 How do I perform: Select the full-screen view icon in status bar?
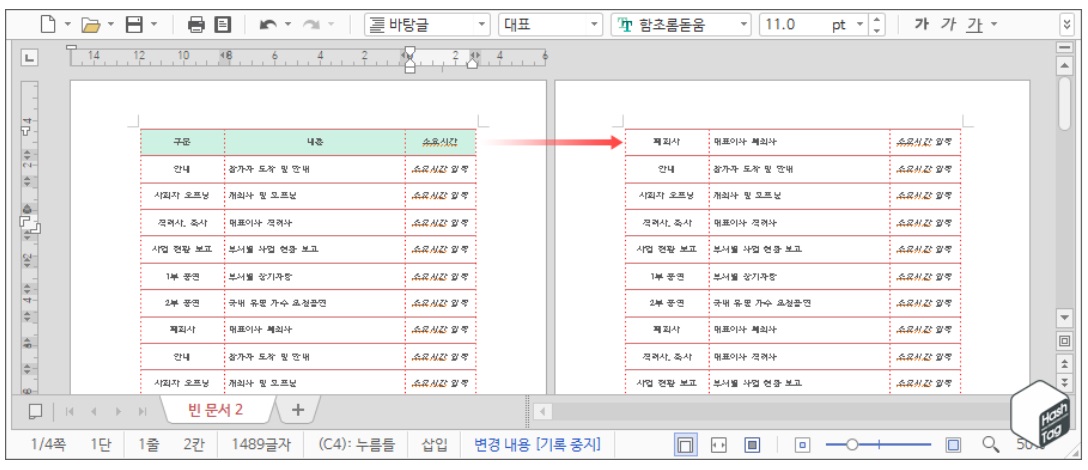(x=751, y=445)
